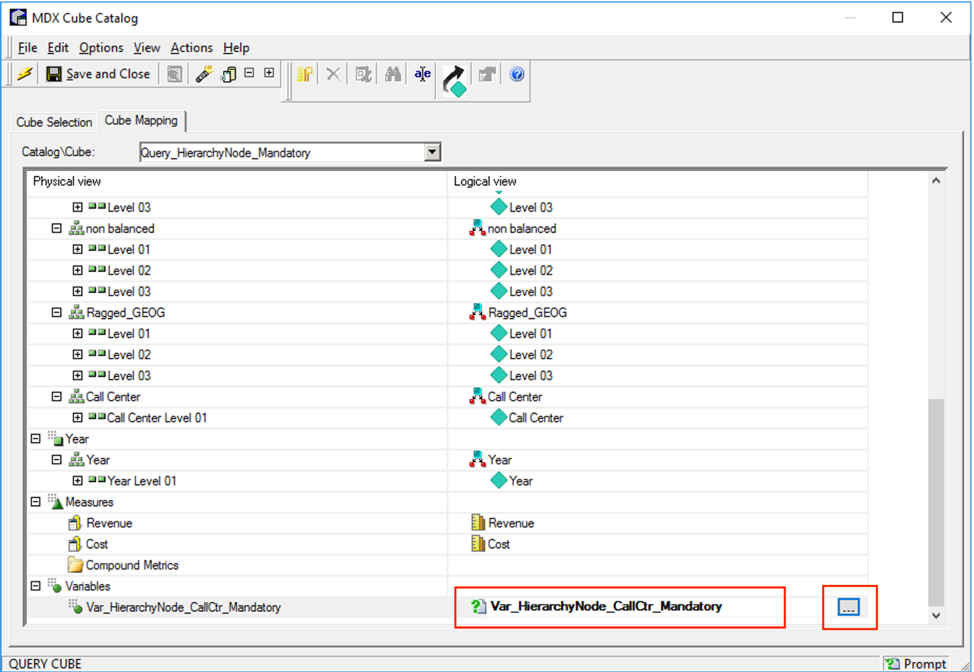Switch to the Cube Selection tab
The width and height of the screenshot is (974, 672).
coord(53,122)
